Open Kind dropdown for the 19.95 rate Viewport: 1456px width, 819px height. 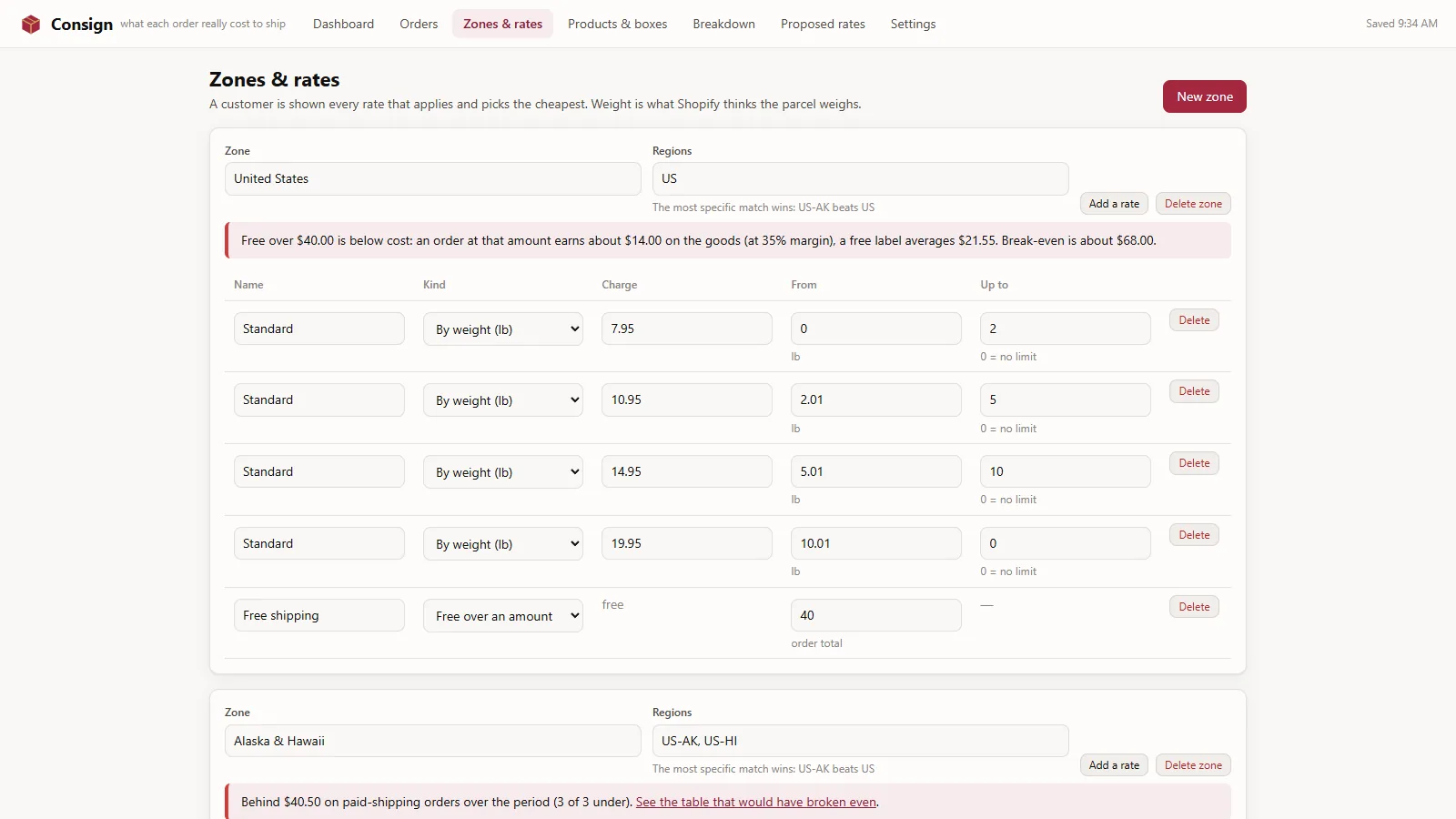(x=503, y=544)
